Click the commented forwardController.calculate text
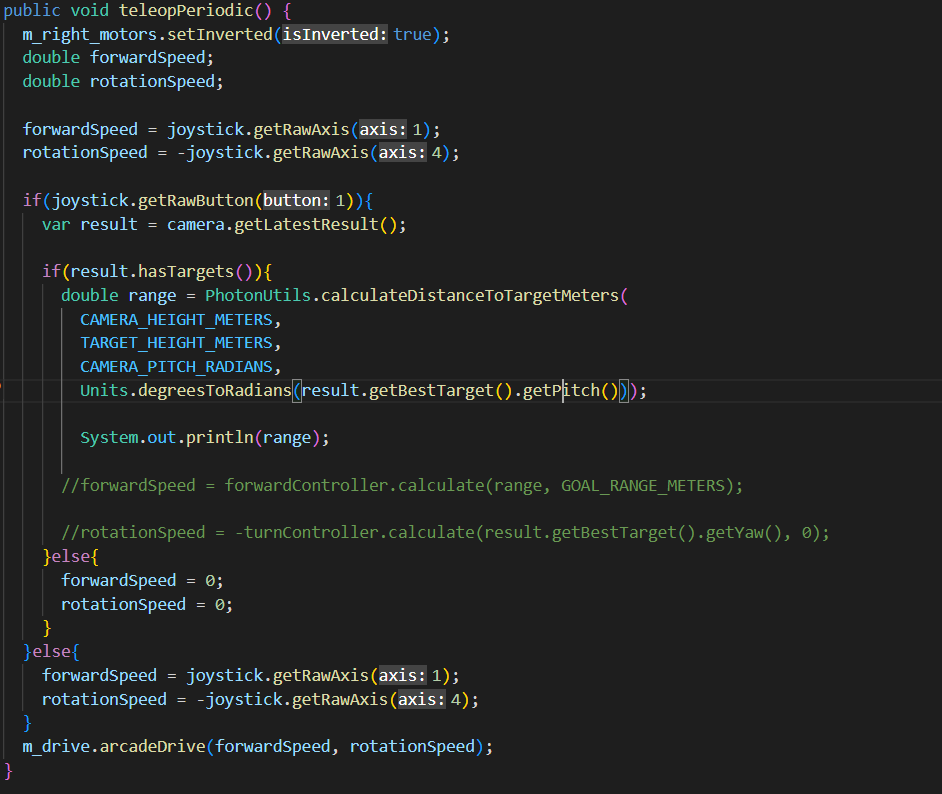This screenshot has width=942, height=794. 354,485
